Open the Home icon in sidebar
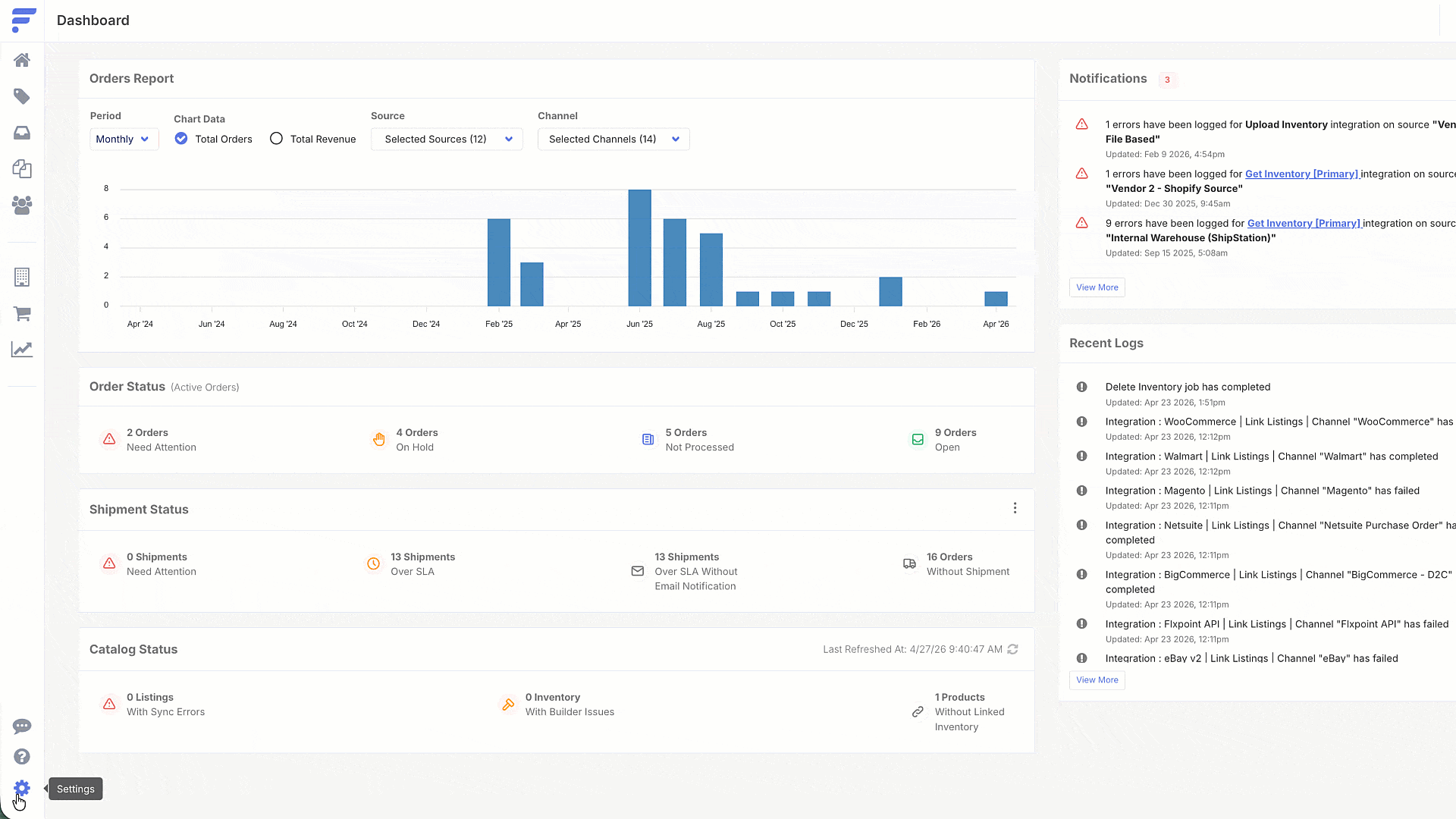 pos(22,60)
